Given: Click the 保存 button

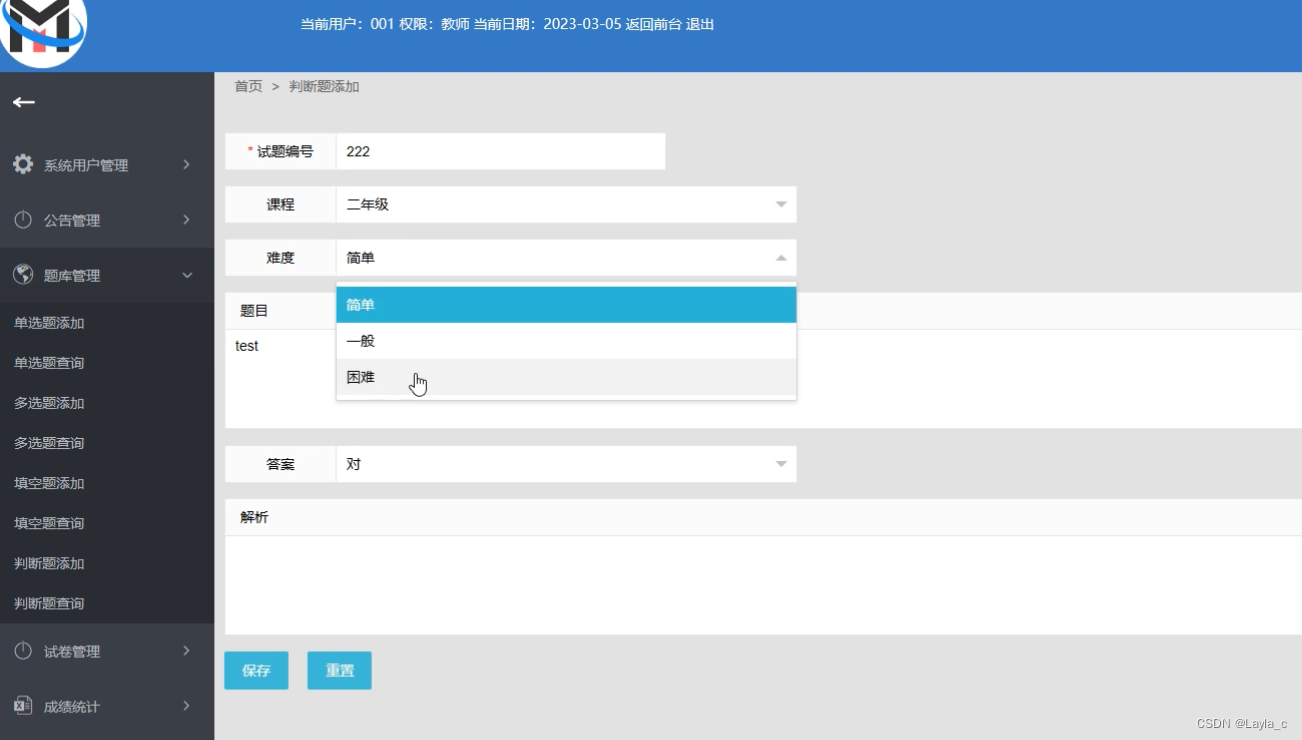Looking at the screenshot, I should click(x=256, y=670).
